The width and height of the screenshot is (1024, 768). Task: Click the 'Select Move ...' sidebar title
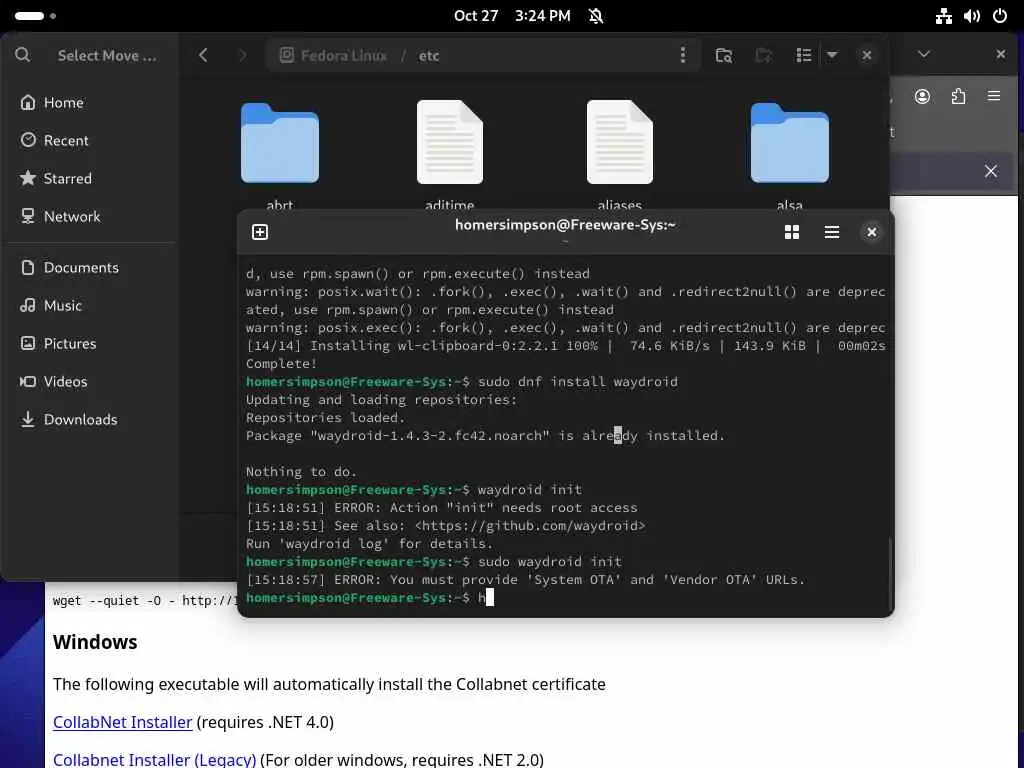106,56
